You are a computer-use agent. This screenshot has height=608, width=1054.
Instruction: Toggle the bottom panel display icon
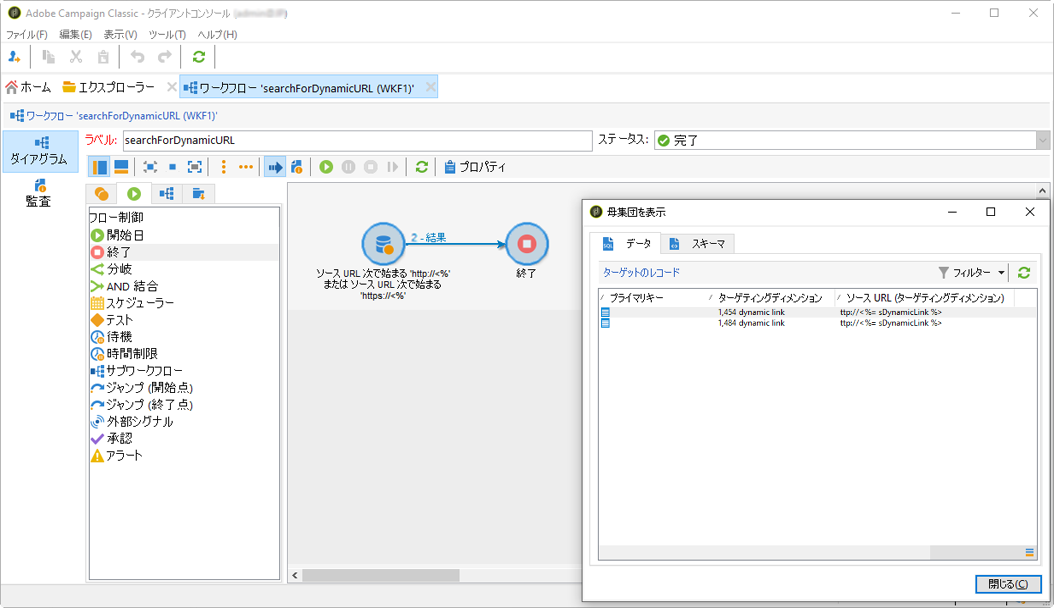coord(121,167)
